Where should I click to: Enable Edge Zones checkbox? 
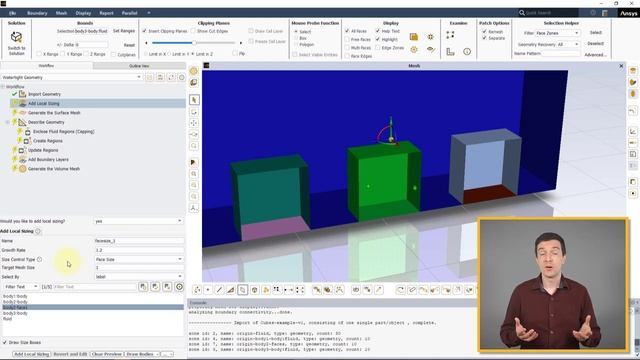click(x=378, y=48)
